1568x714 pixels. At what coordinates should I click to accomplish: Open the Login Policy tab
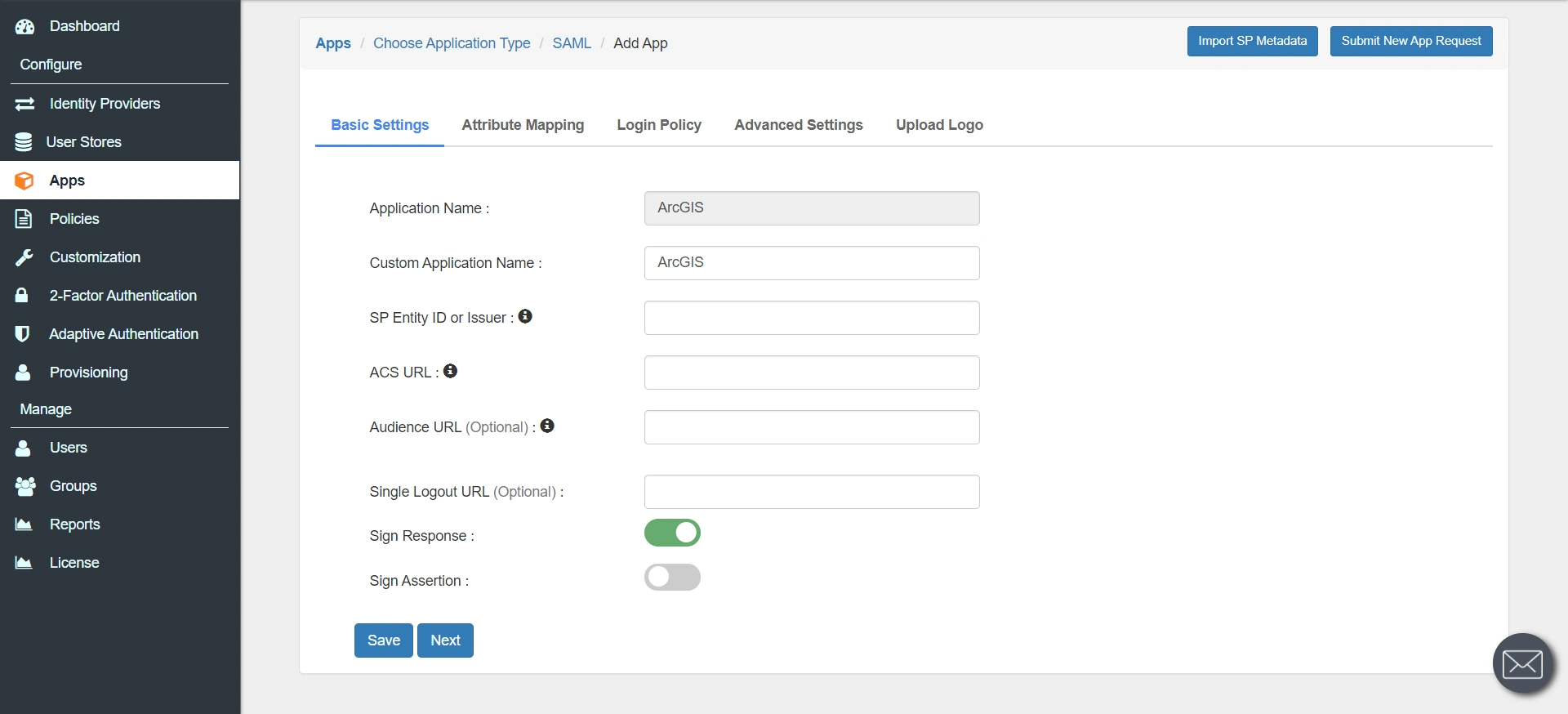click(659, 125)
